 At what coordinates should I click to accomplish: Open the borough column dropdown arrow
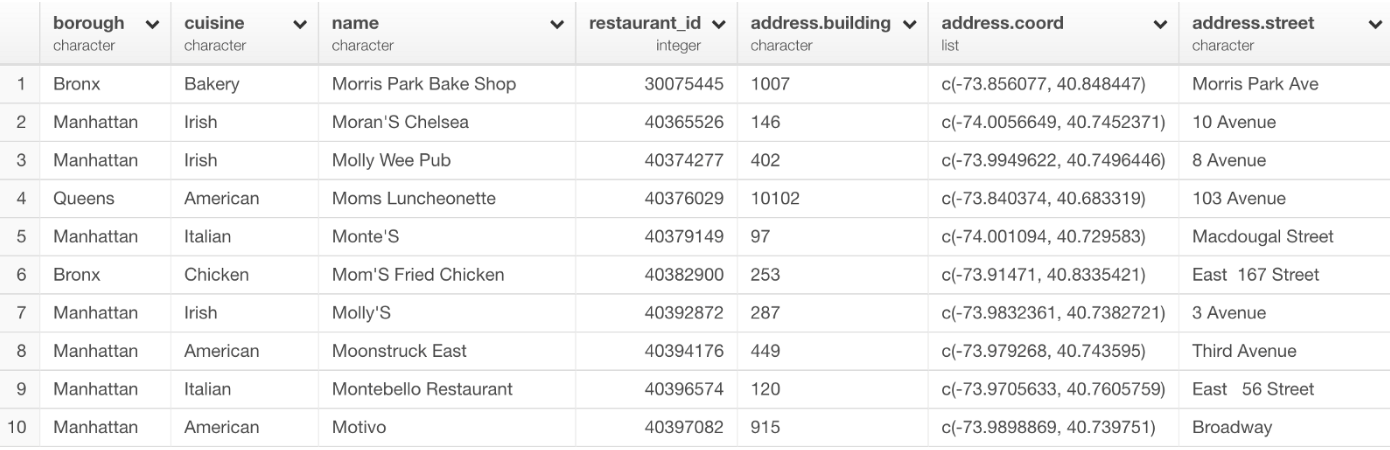[151, 24]
